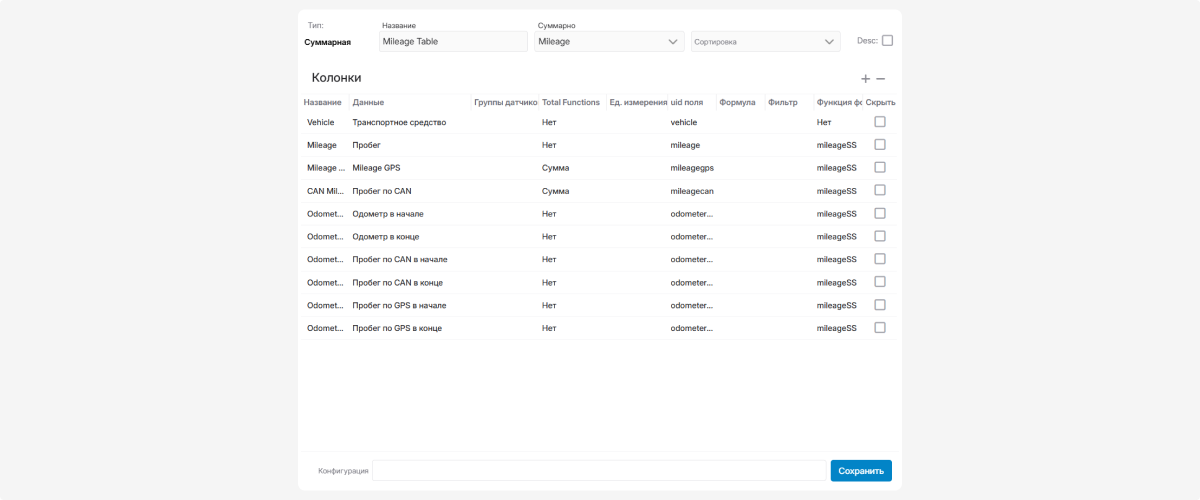Click the Название field containing Mileage Table
Viewport: 1200px width, 500px height.
pyautogui.click(x=453, y=42)
